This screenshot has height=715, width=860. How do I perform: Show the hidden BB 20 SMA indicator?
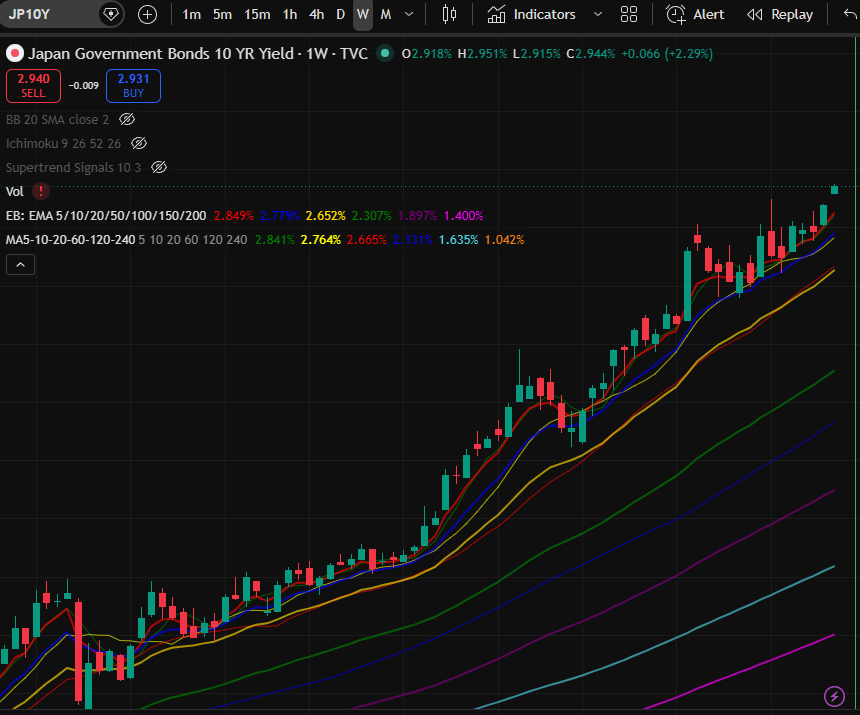pyautogui.click(x=127, y=120)
